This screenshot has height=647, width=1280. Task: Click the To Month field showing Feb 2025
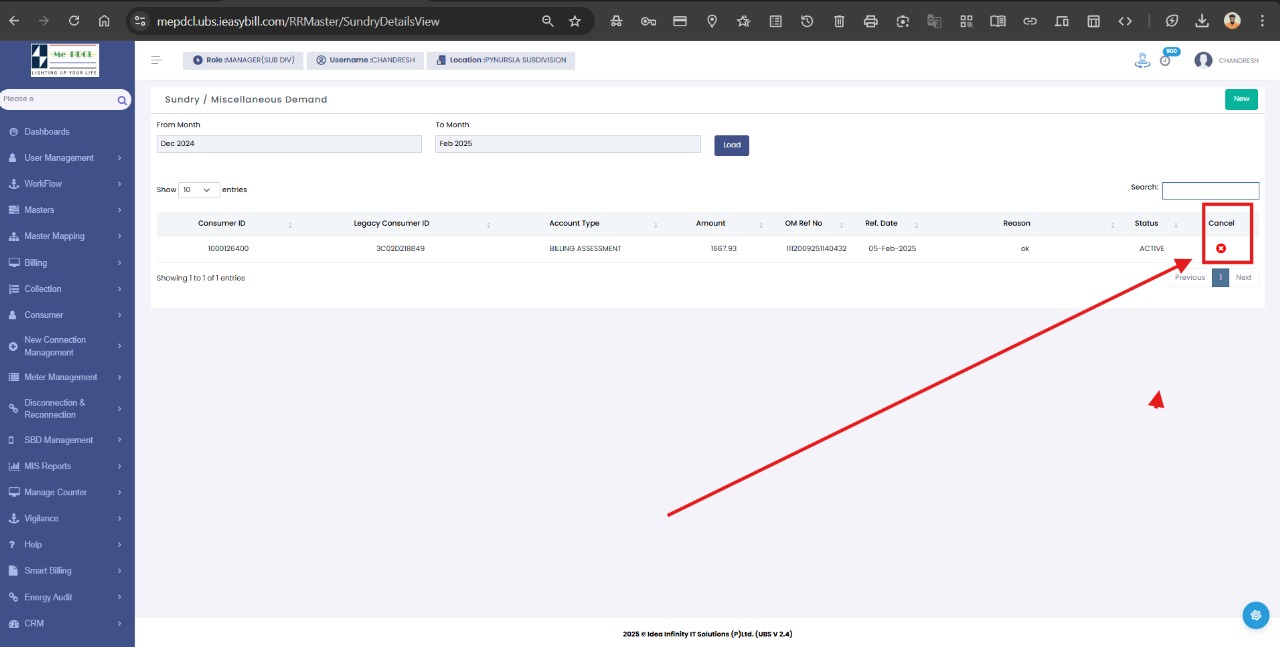568,144
